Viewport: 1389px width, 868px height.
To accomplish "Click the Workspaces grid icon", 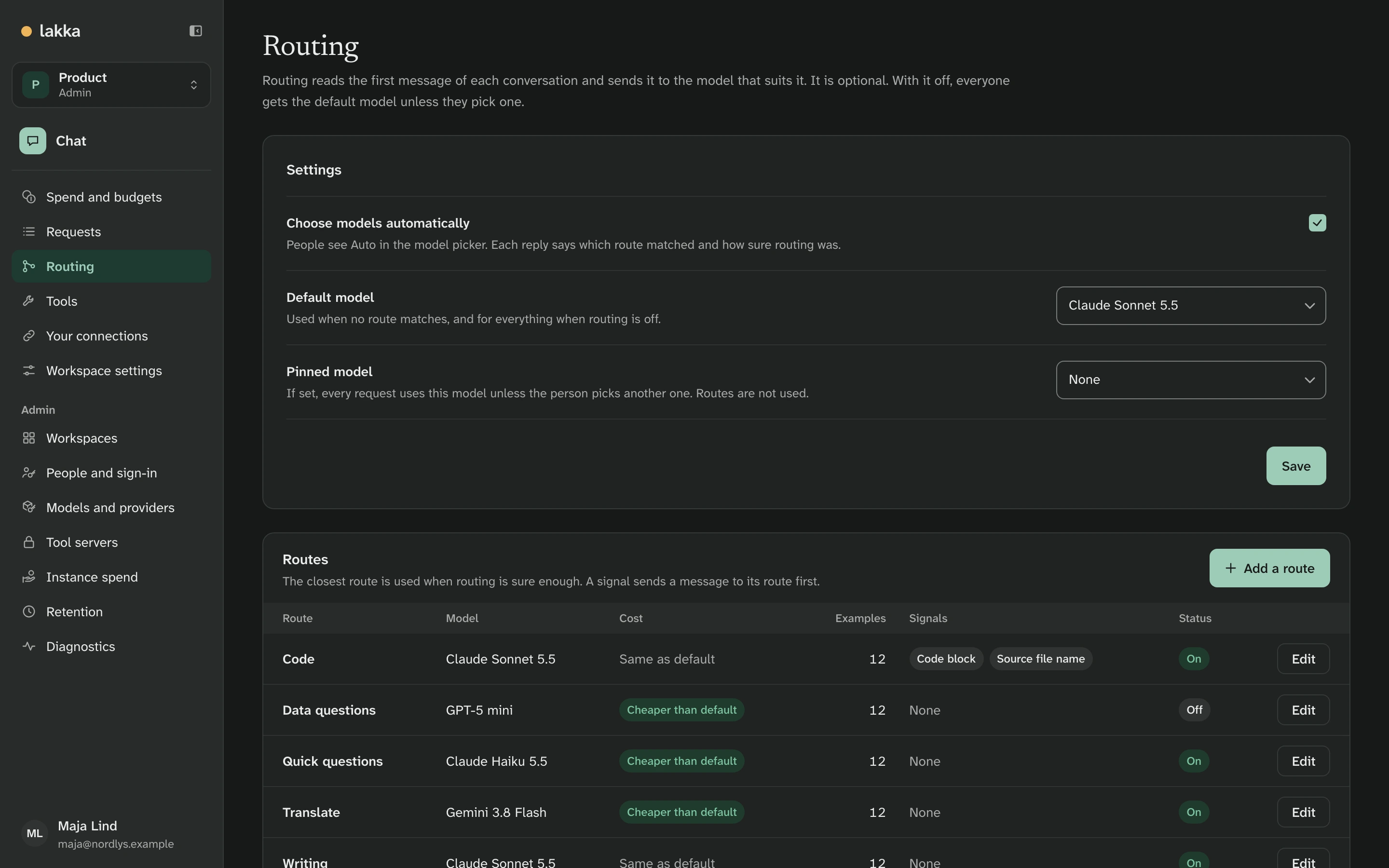I will point(29,438).
